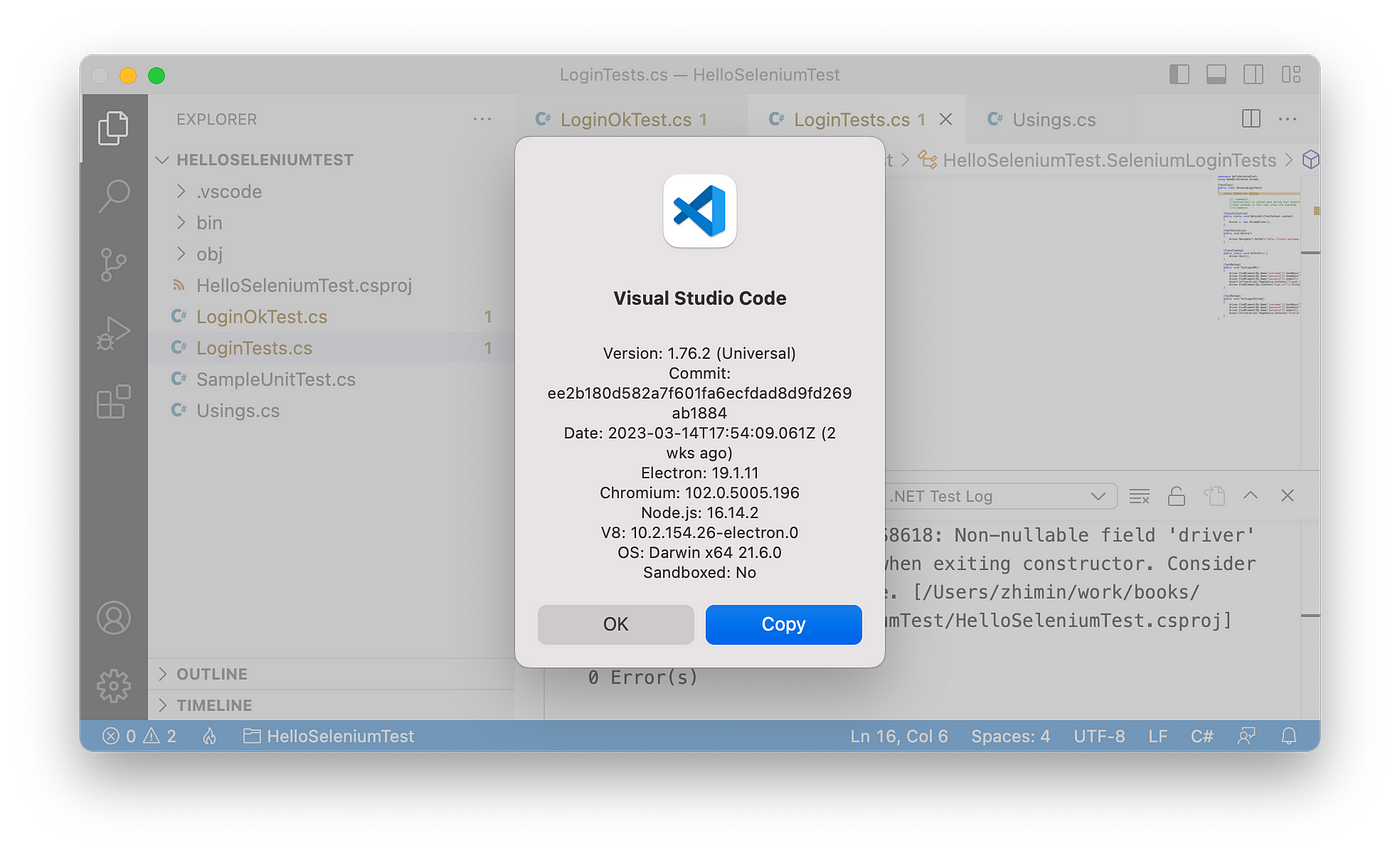The width and height of the screenshot is (1400, 857).
Task: Click the cube symbol icon in breadcrumb
Action: (x=1310, y=160)
